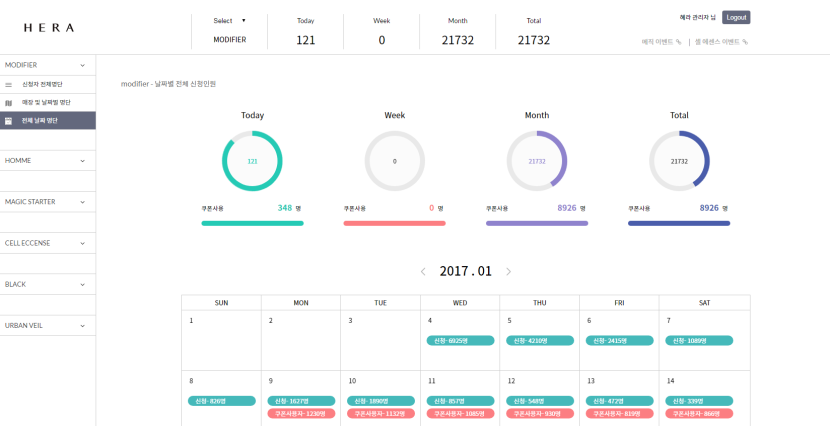
Task: Click the 신청-6925명 badge on day 4
Action: click(461, 341)
